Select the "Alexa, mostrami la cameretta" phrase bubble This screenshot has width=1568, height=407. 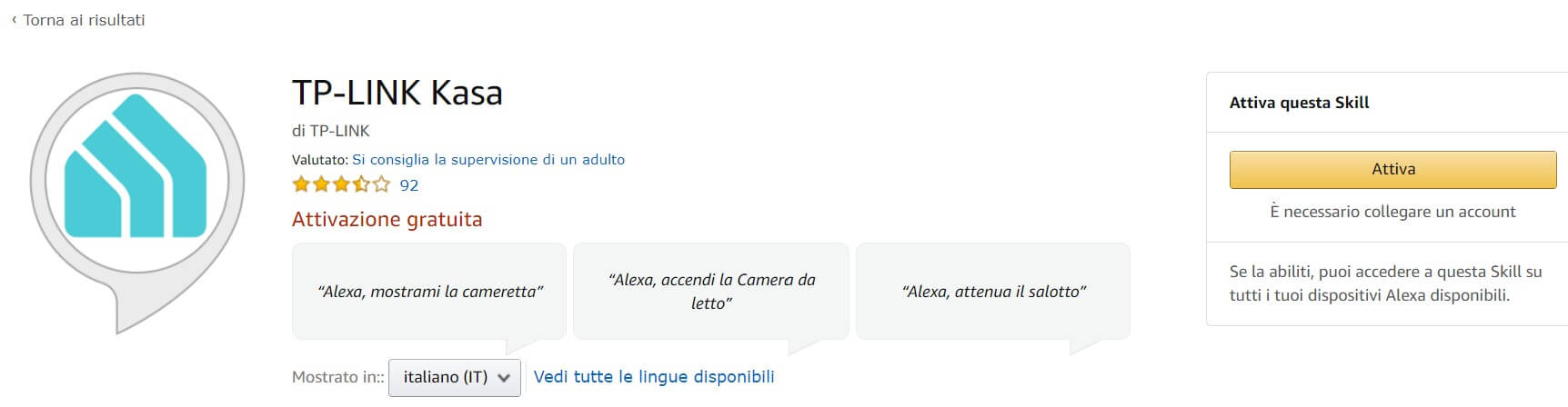[429, 292]
